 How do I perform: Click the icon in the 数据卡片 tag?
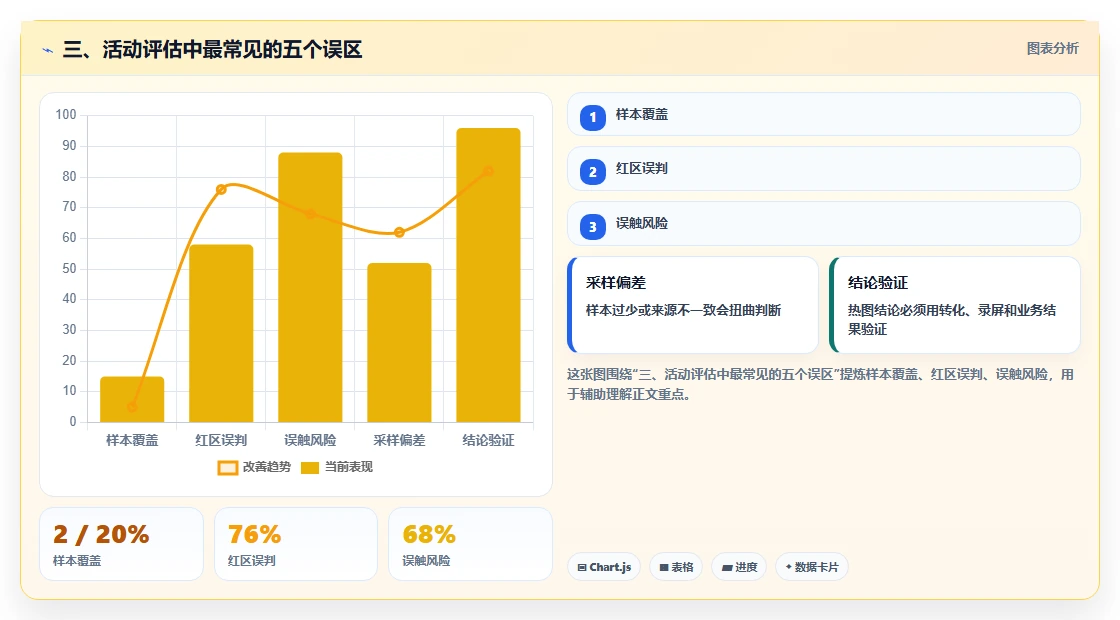(x=789, y=566)
